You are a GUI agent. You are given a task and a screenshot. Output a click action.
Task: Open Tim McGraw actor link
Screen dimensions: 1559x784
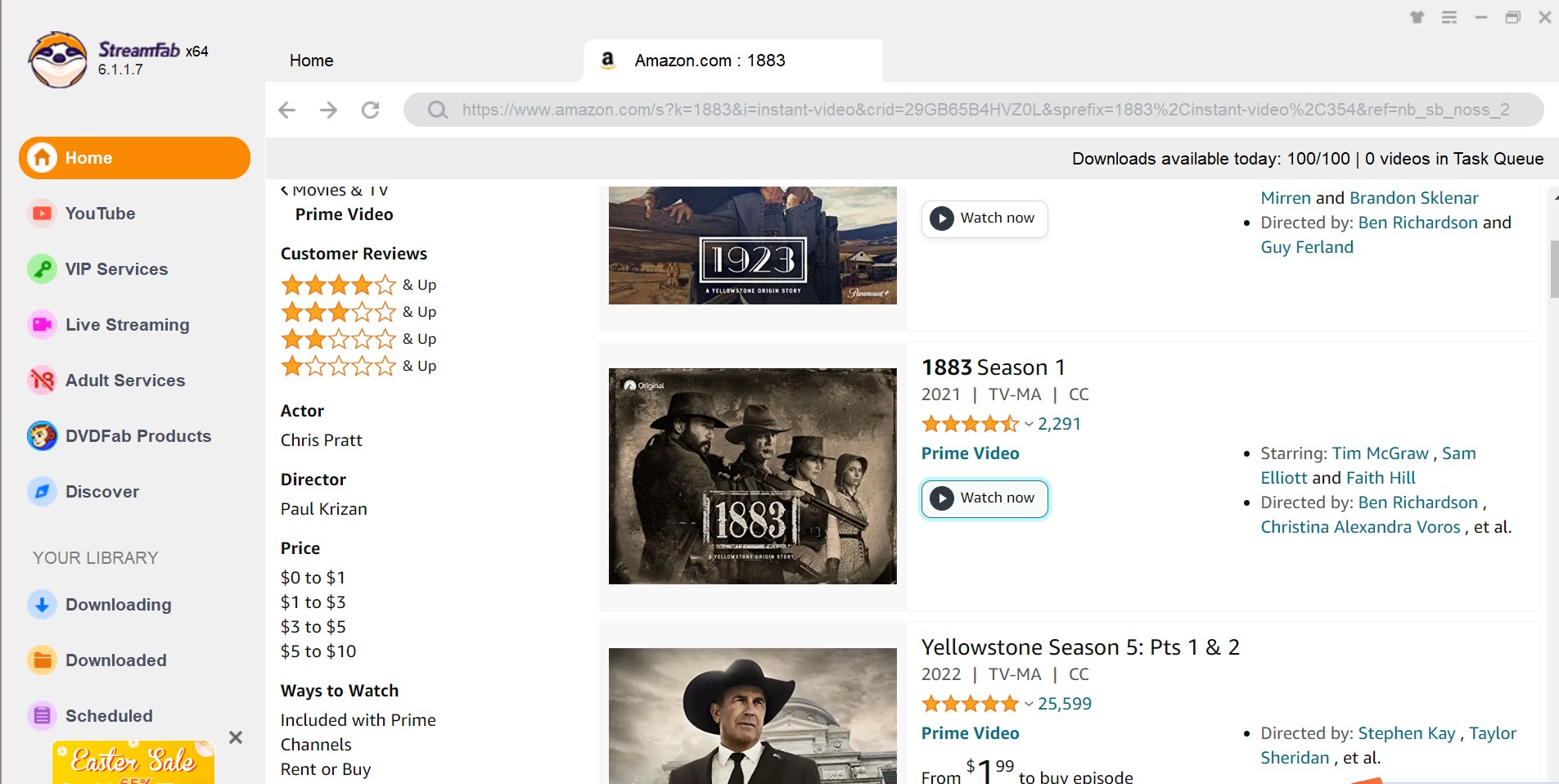(1380, 453)
